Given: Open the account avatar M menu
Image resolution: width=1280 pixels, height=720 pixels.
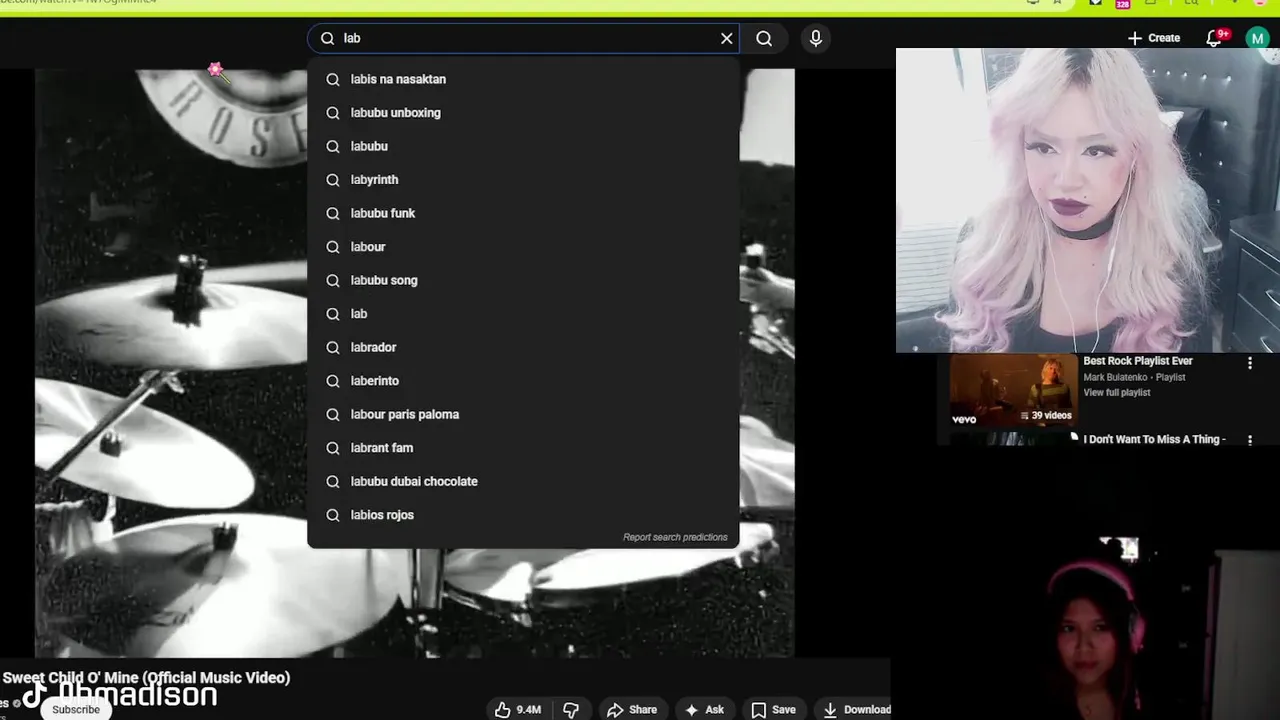Looking at the screenshot, I should tap(1257, 38).
